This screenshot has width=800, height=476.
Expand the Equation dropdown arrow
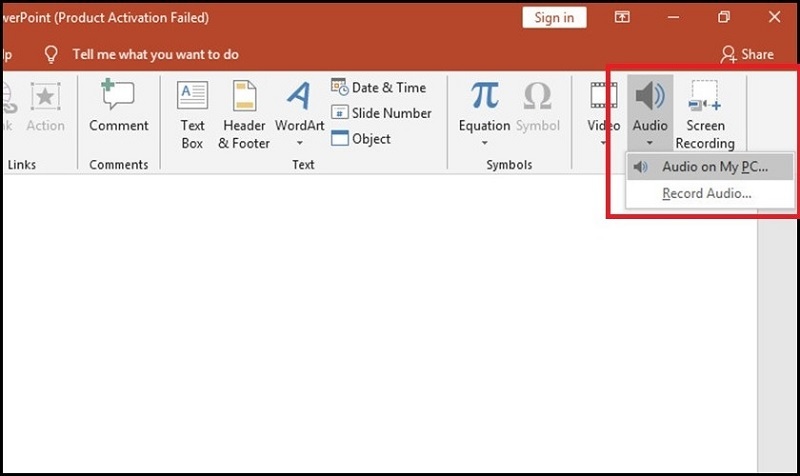point(484,143)
